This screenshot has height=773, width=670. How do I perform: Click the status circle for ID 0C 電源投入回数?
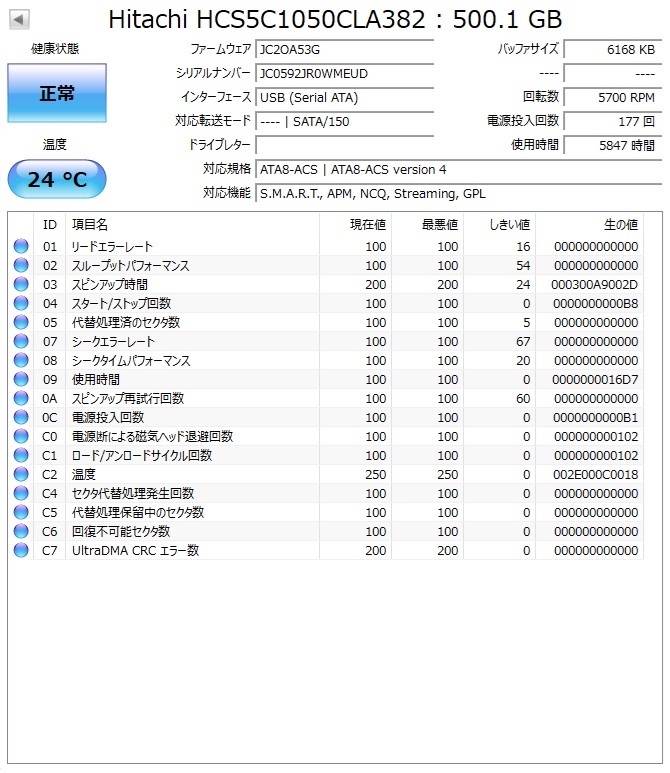[21, 417]
